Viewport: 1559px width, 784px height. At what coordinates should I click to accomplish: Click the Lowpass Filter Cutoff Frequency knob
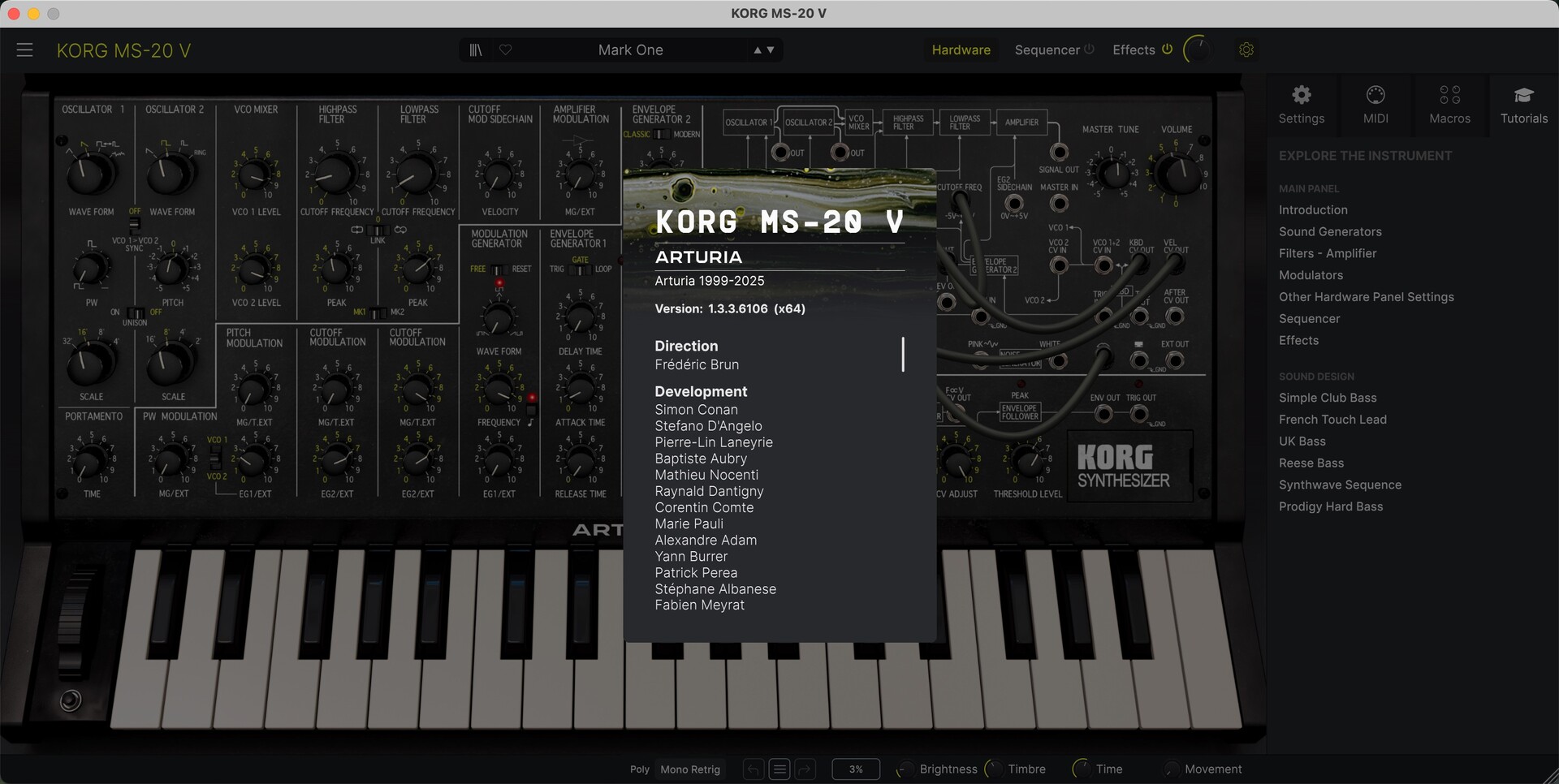click(x=417, y=174)
